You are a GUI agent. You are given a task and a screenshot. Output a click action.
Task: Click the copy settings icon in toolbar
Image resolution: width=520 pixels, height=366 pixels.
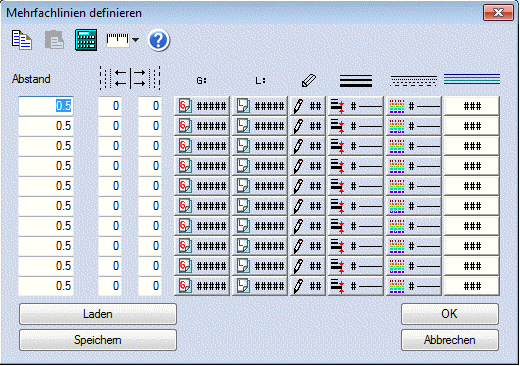(22, 40)
